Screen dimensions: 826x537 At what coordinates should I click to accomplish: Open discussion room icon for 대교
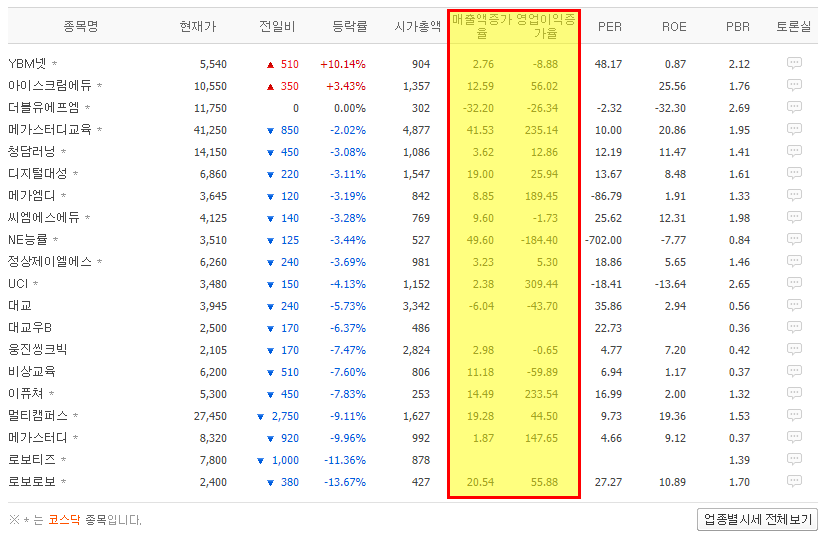tap(794, 305)
